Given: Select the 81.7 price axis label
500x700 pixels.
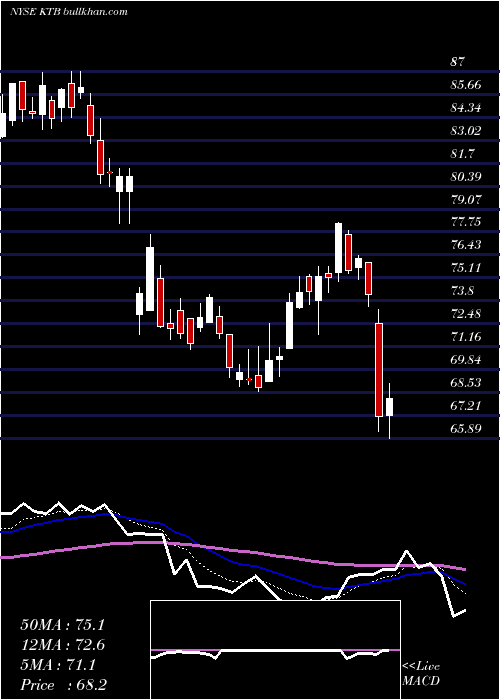Looking at the screenshot, I should (463, 153).
